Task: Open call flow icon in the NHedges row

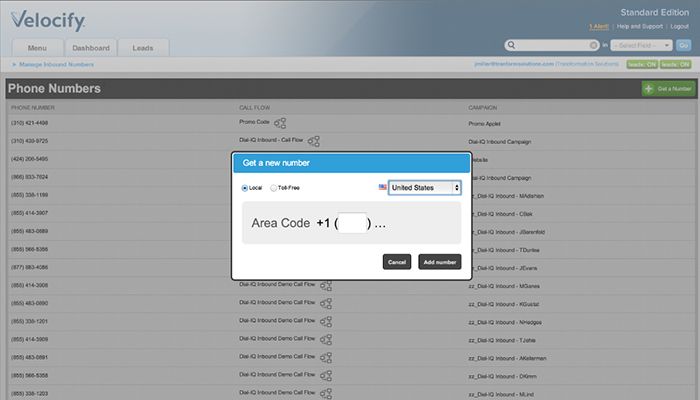Action: (x=326, y=321)
